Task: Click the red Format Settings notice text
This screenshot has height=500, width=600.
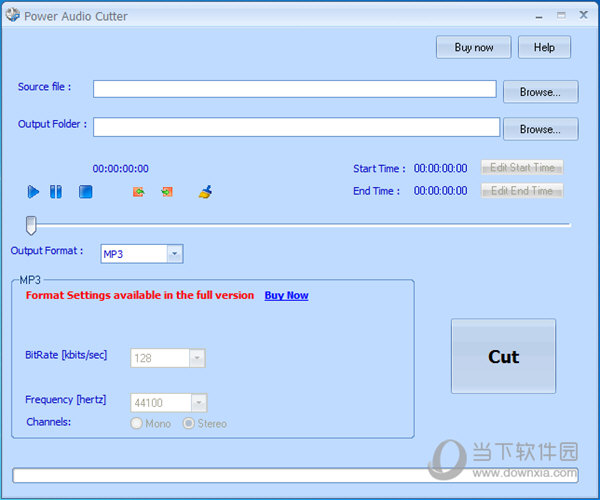Action: point(140,295)
